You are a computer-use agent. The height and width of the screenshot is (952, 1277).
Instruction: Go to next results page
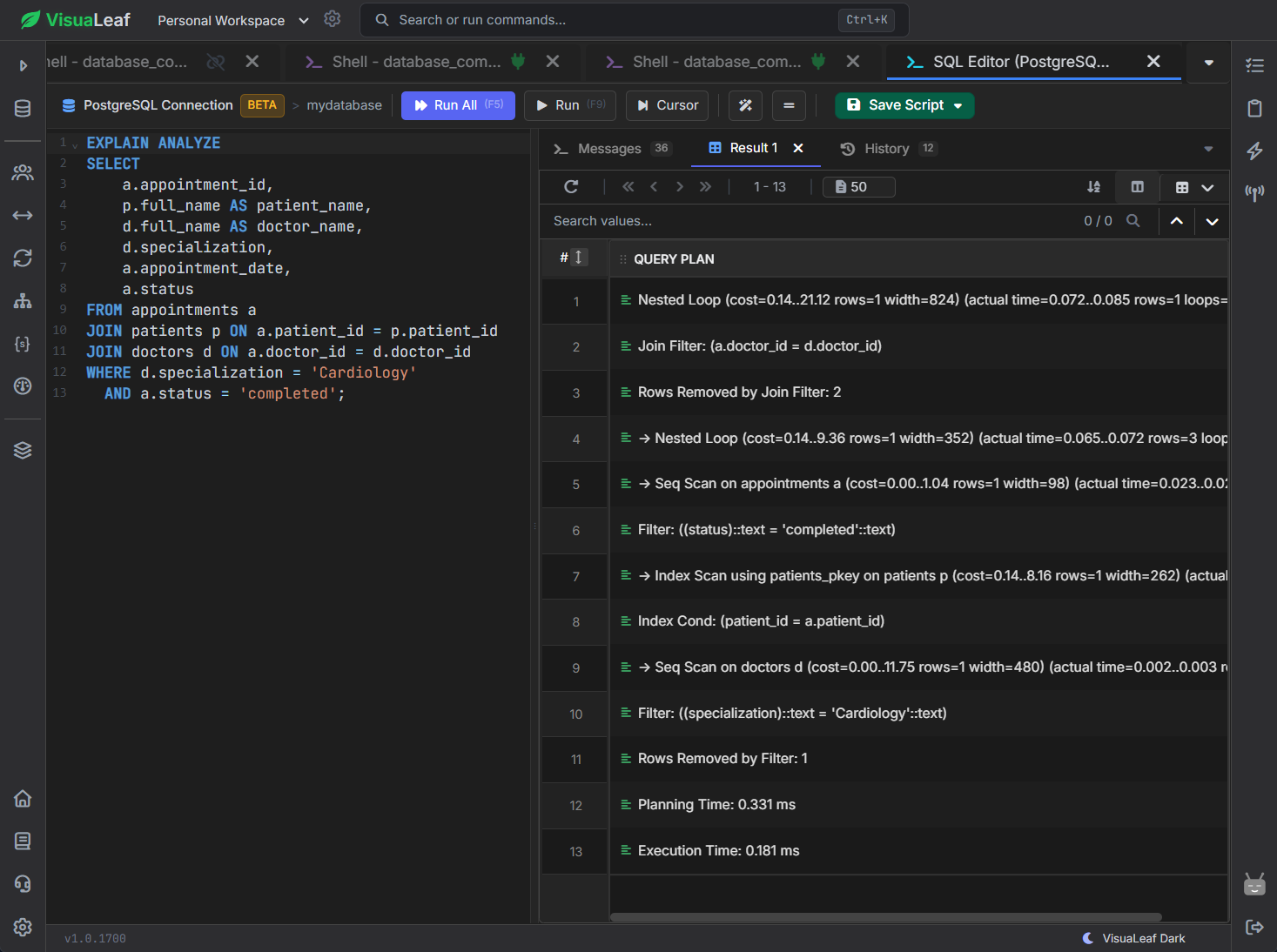tap(680, 186)
